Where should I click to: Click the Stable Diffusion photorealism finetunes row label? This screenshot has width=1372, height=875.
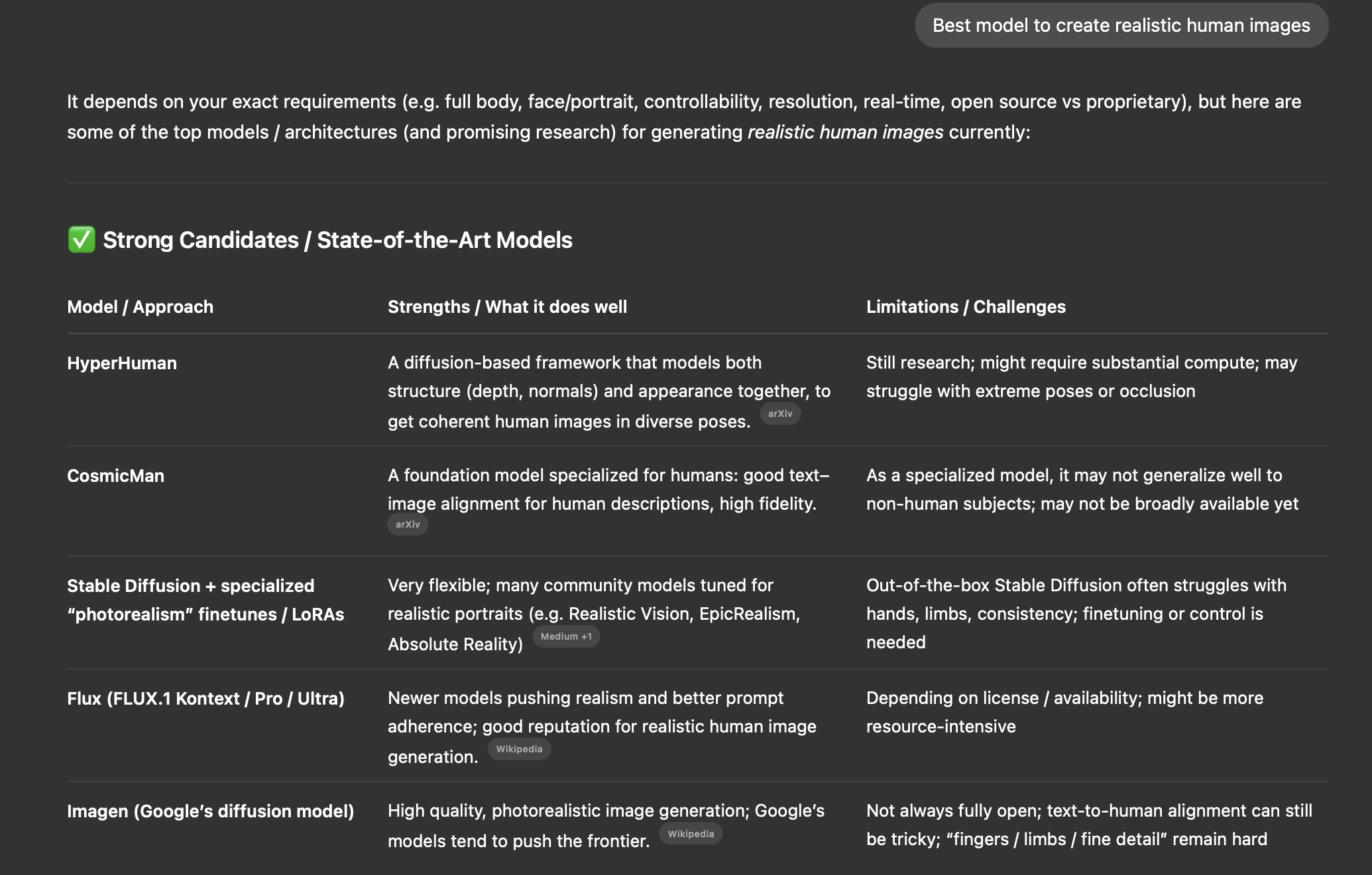205,600
